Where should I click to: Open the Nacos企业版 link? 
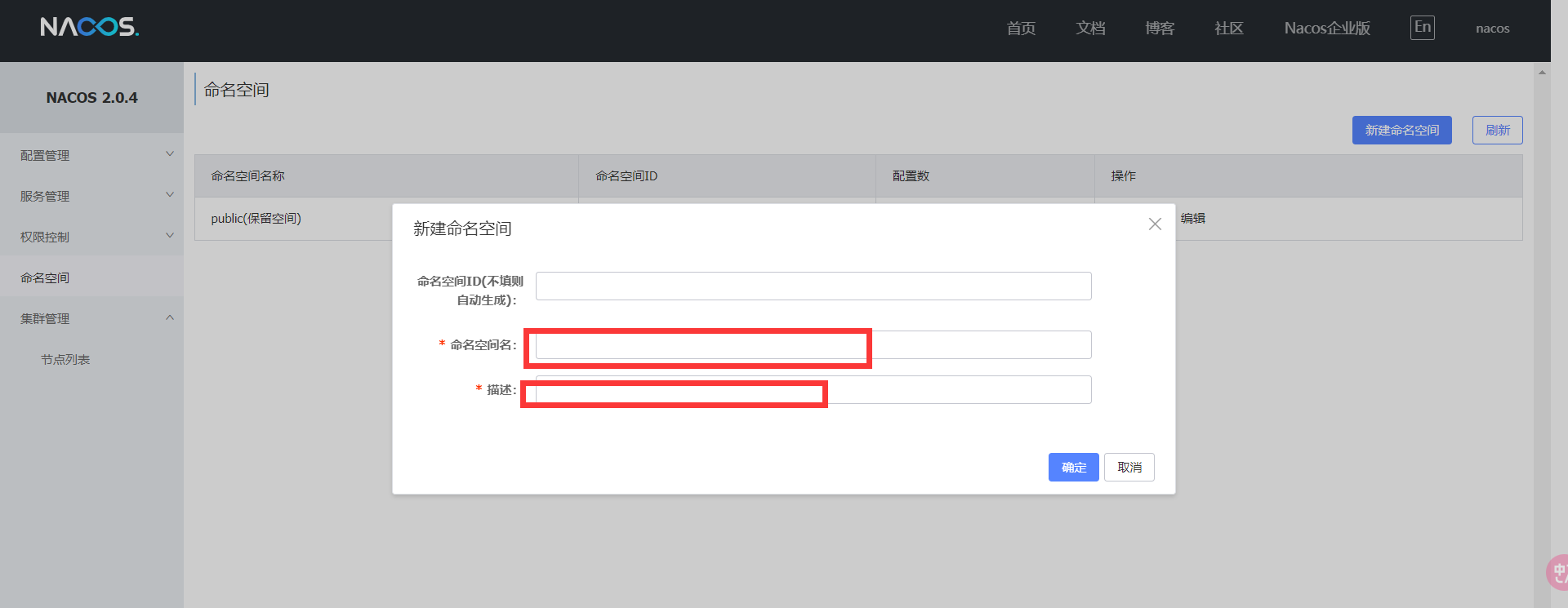(1327, 29)
